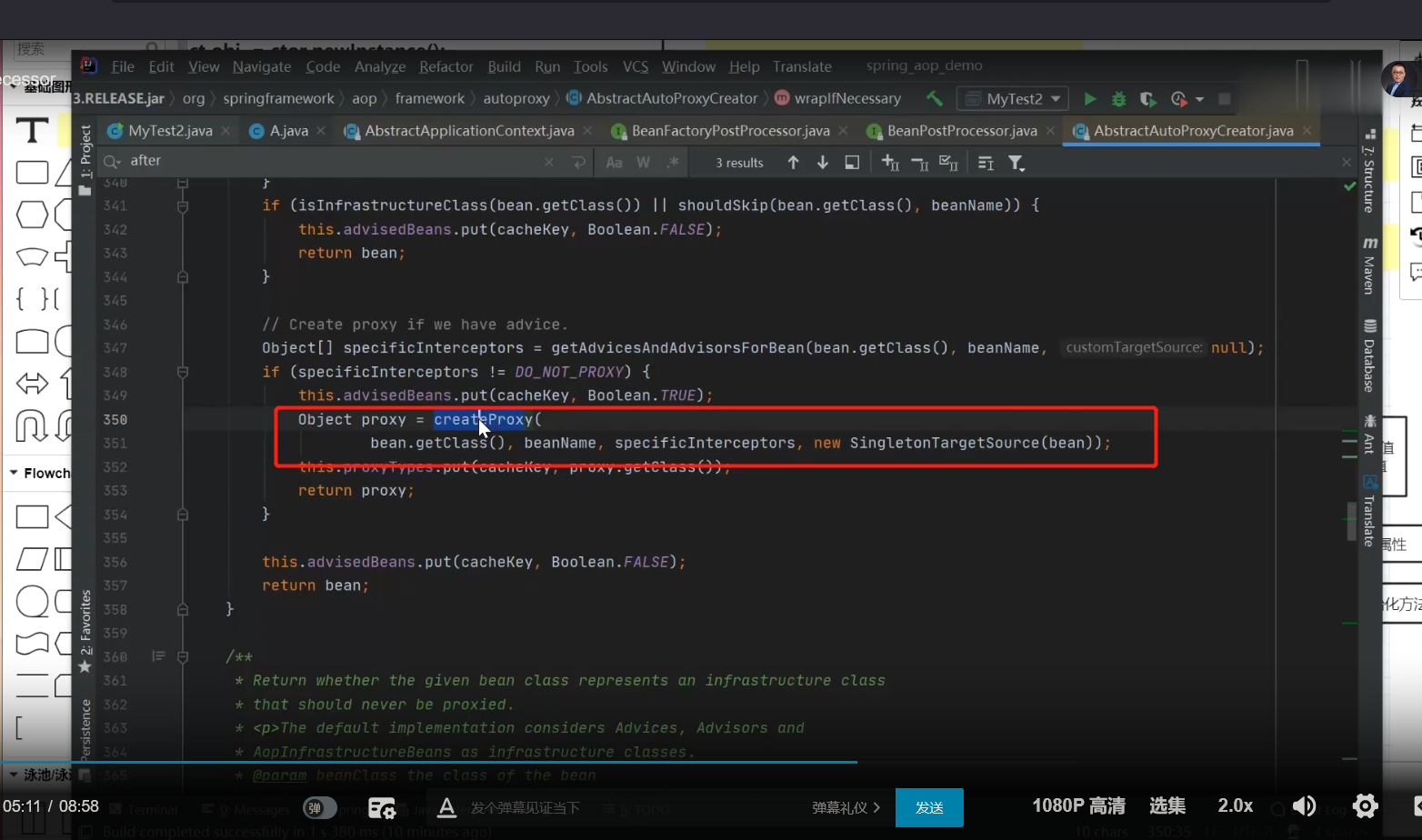The width and height of the screenshot is (1422, 840).
Task: Open the 选集 episode list
Action: point(1167,806)
